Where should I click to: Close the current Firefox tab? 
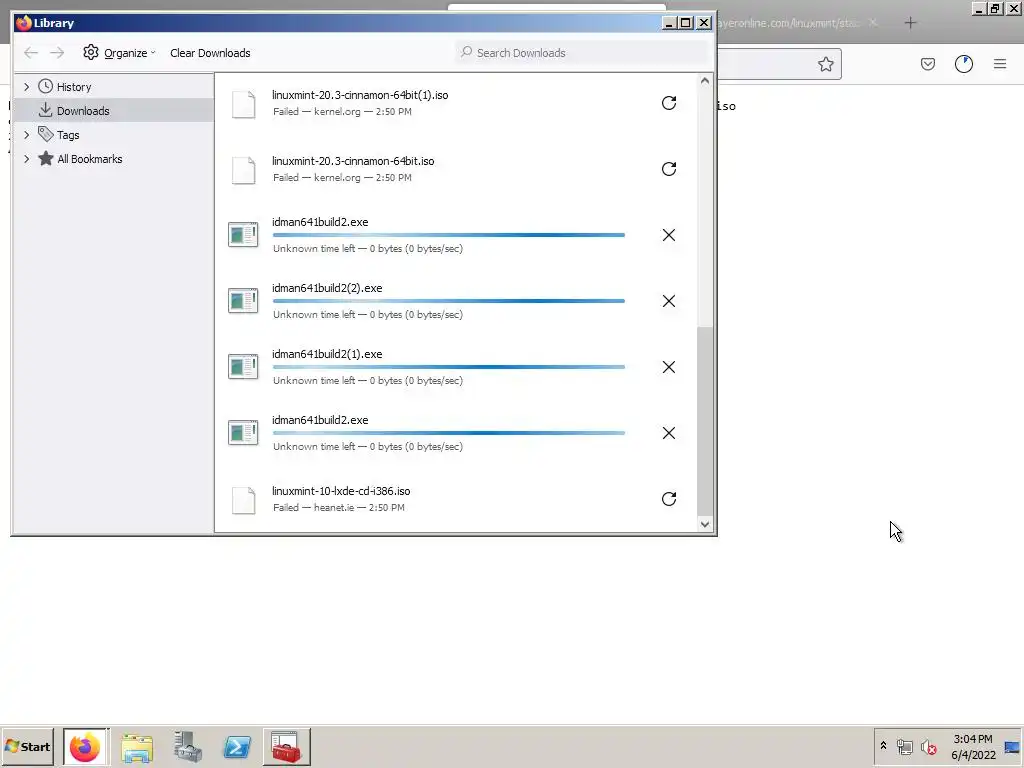click(873, 23)
